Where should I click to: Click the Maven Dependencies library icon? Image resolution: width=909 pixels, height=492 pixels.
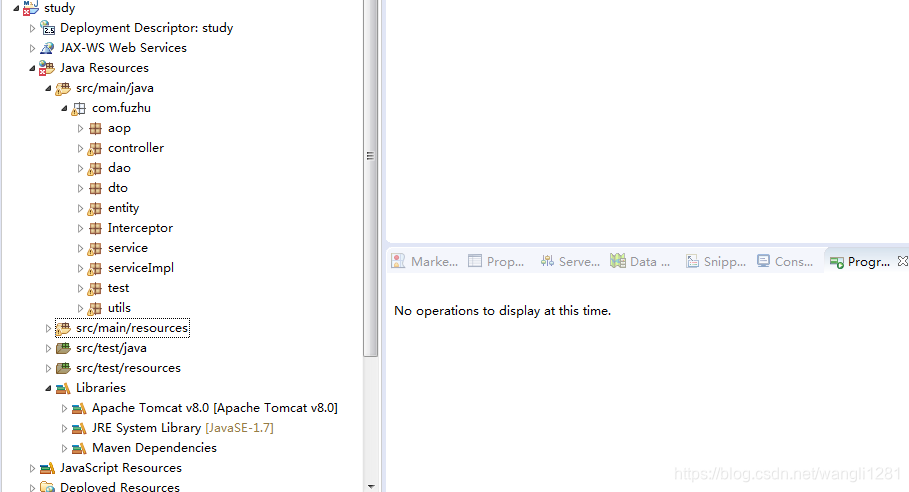tap(79, 449)
